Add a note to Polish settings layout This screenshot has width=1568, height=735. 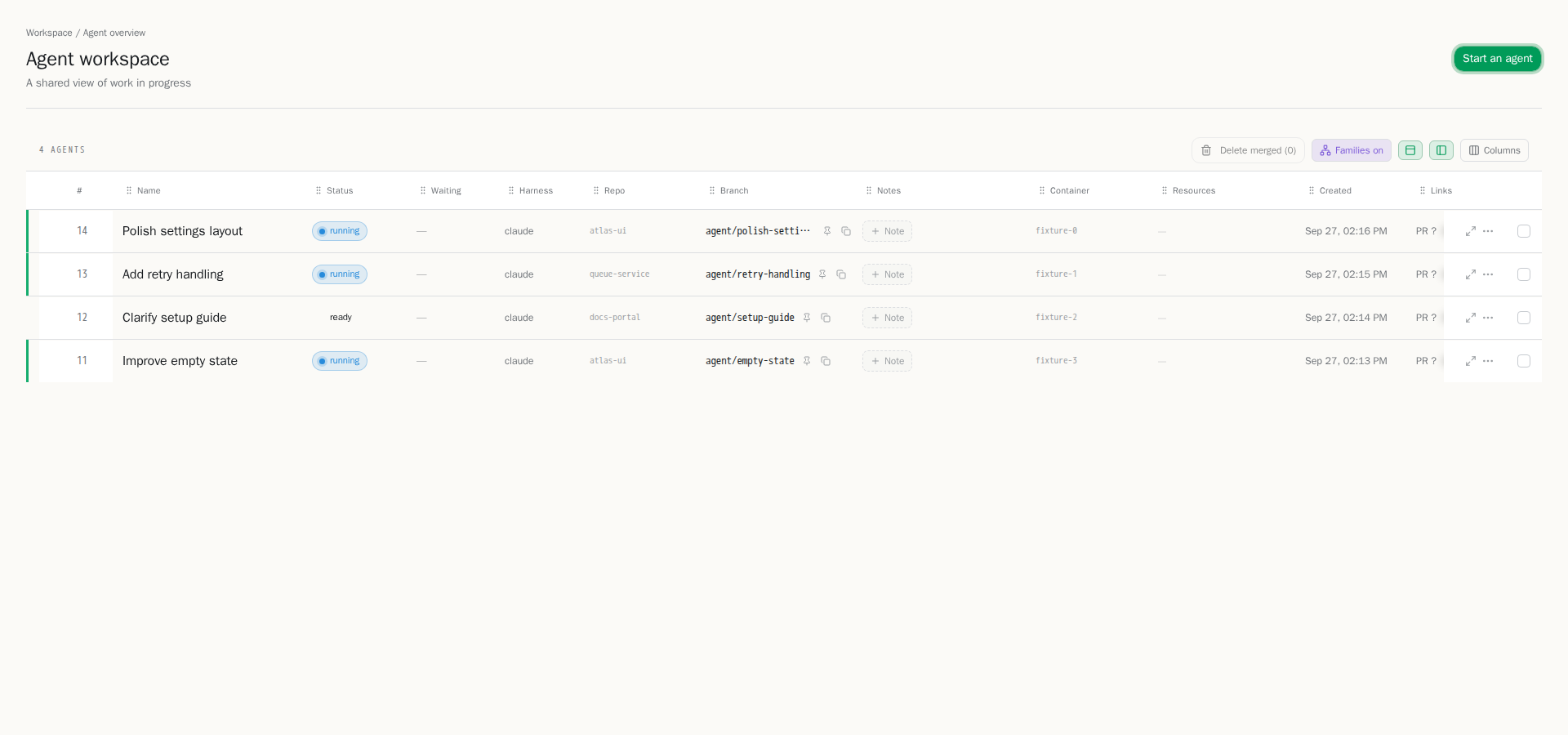[887, 231]
